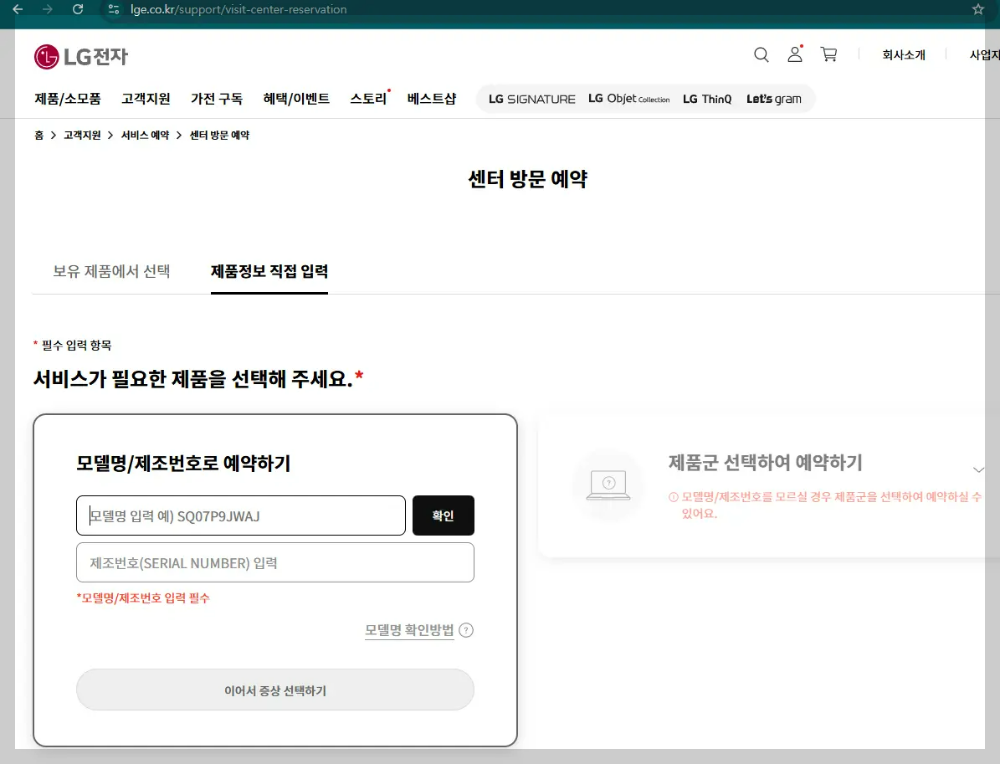Click the login profile icon
The height and width of the screenshot is (764, 1000).
pos(794,55)
